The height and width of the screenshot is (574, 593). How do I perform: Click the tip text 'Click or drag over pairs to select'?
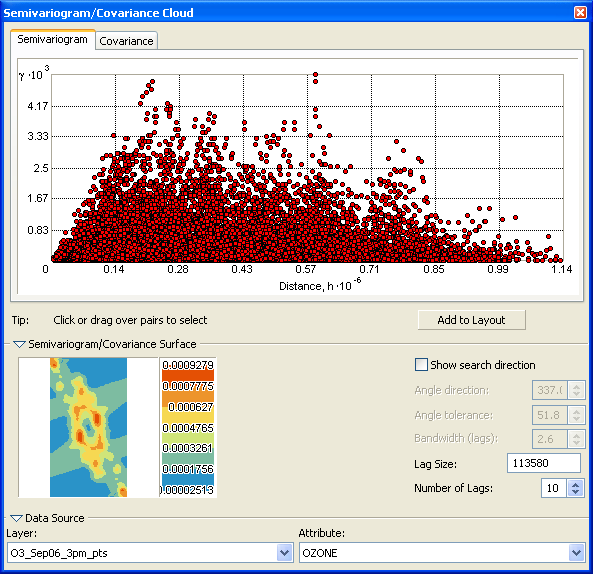click(130, 320)
